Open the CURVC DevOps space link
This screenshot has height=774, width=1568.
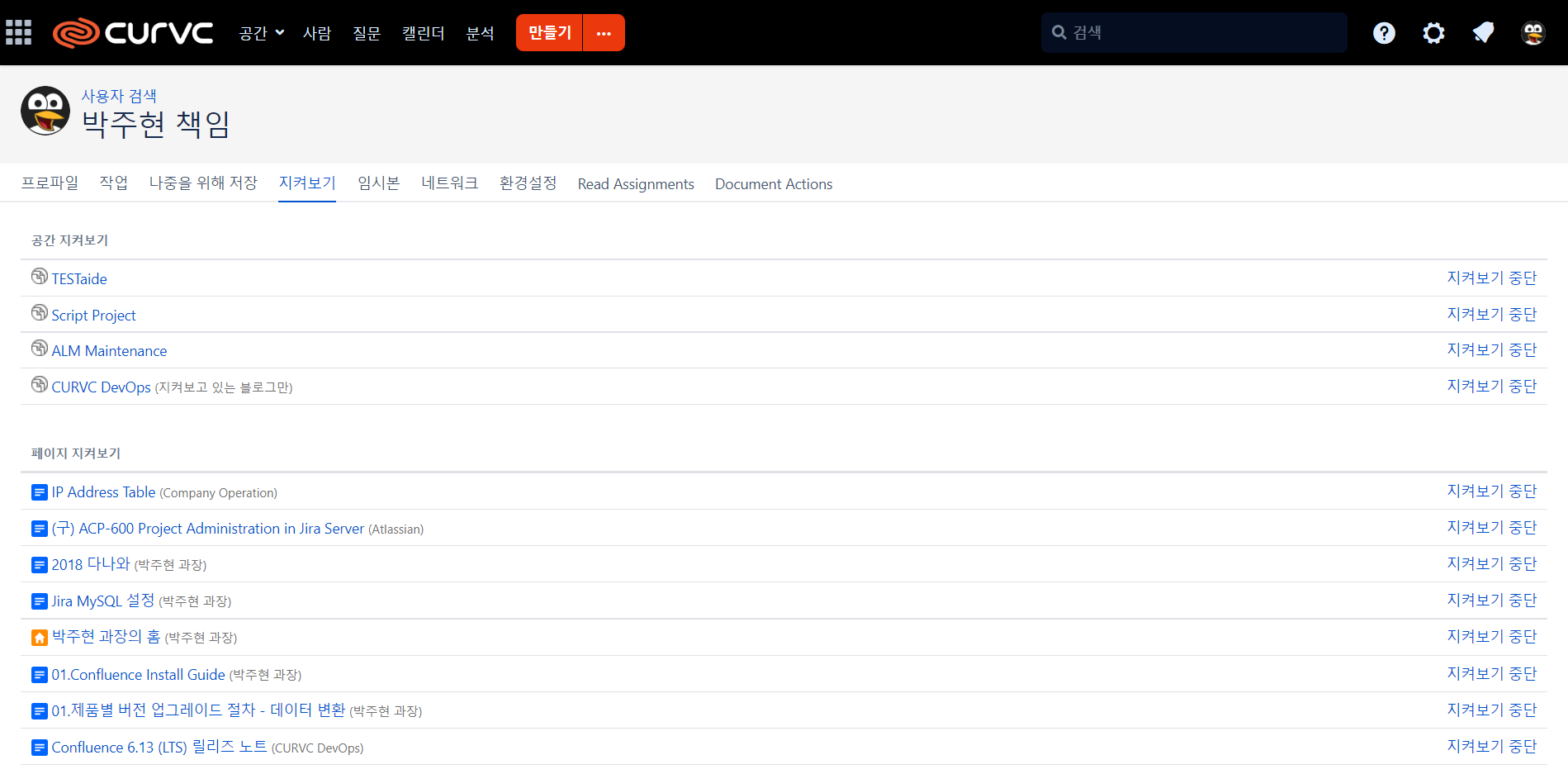point(101,387)
